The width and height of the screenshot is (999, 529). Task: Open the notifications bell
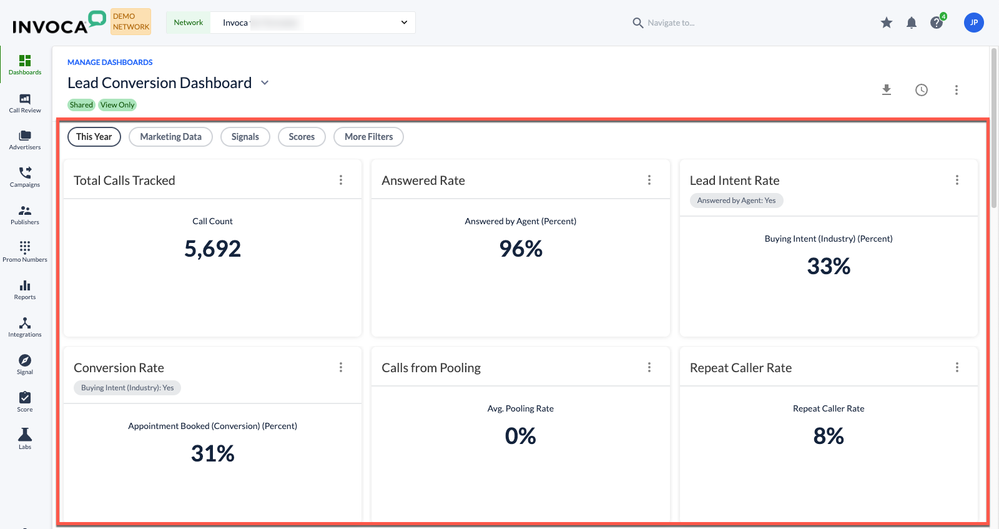pos(912,23)
